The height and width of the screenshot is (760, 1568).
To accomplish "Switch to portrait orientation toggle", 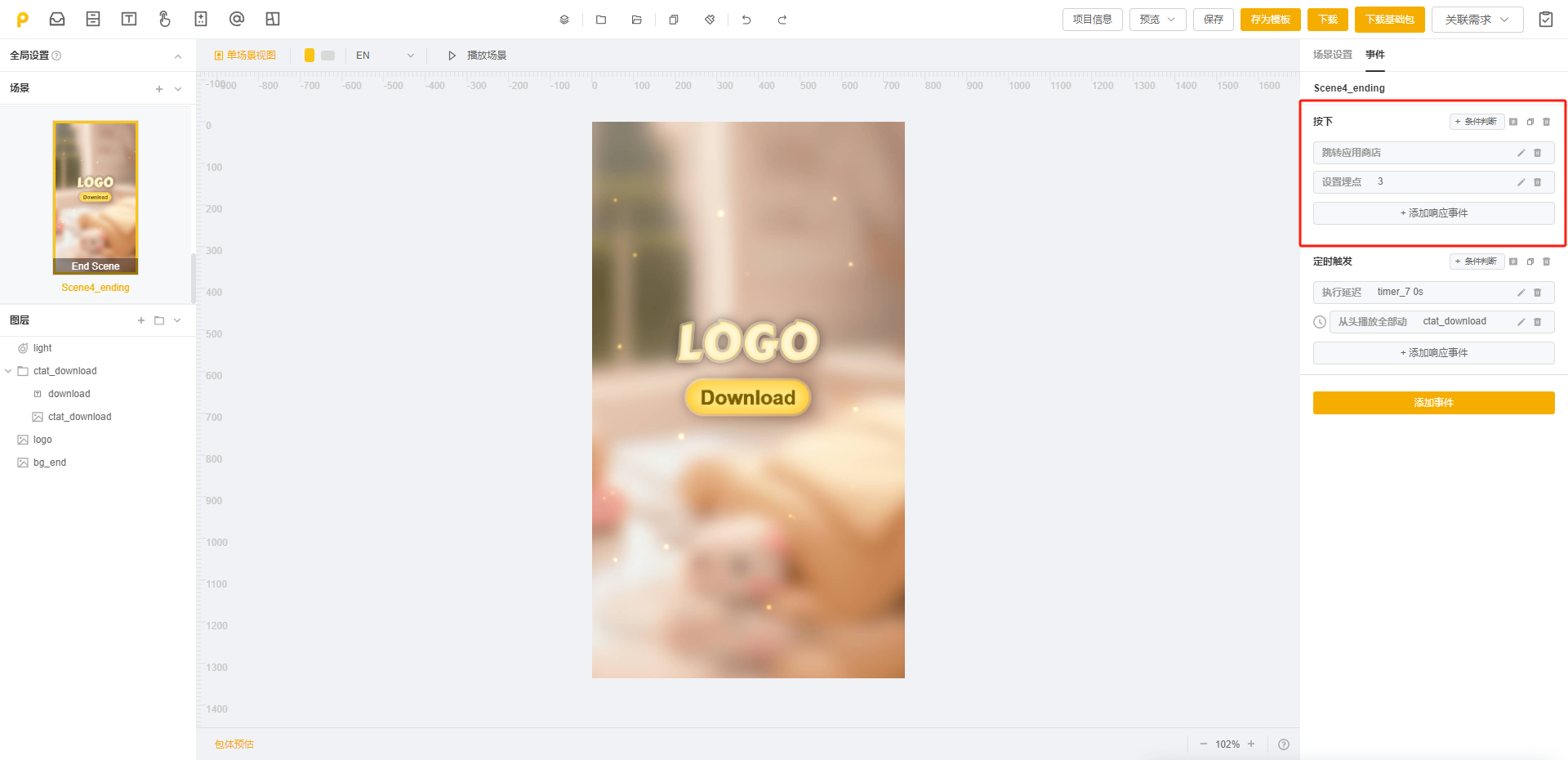I will [310, 56].
